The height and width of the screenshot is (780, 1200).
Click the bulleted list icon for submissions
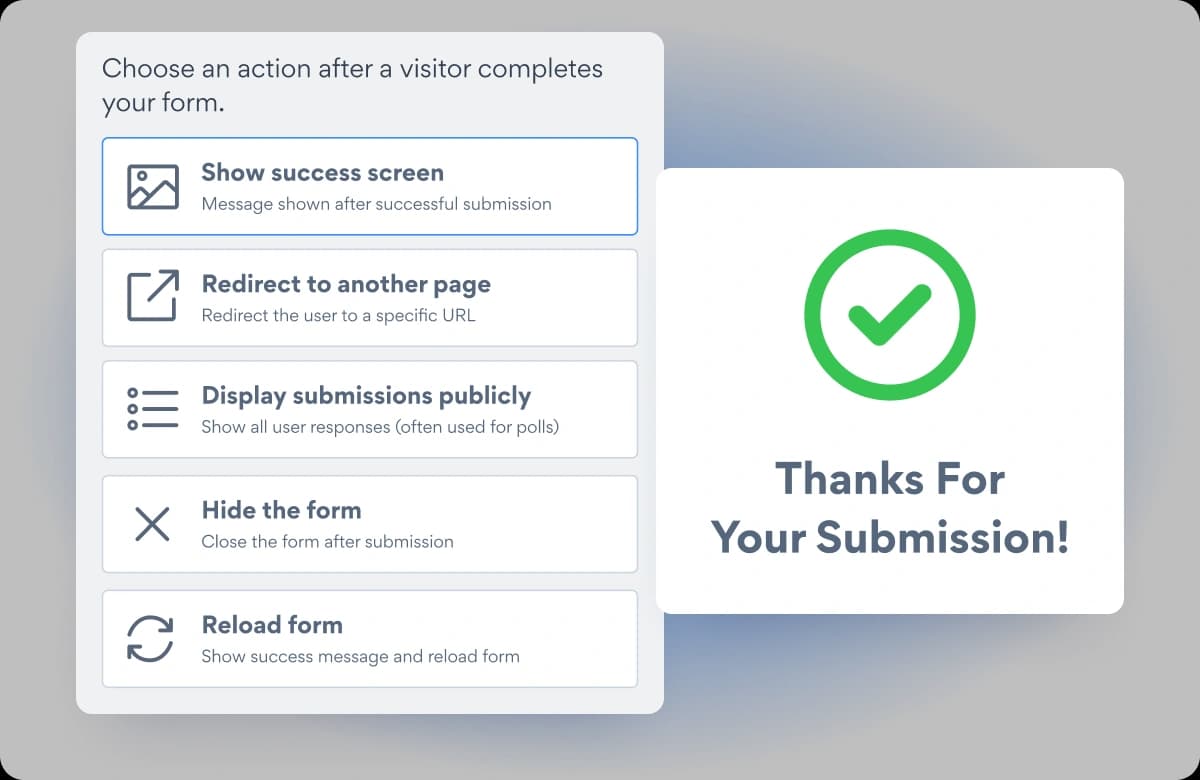pyautogui.click(x=152, y=409)
